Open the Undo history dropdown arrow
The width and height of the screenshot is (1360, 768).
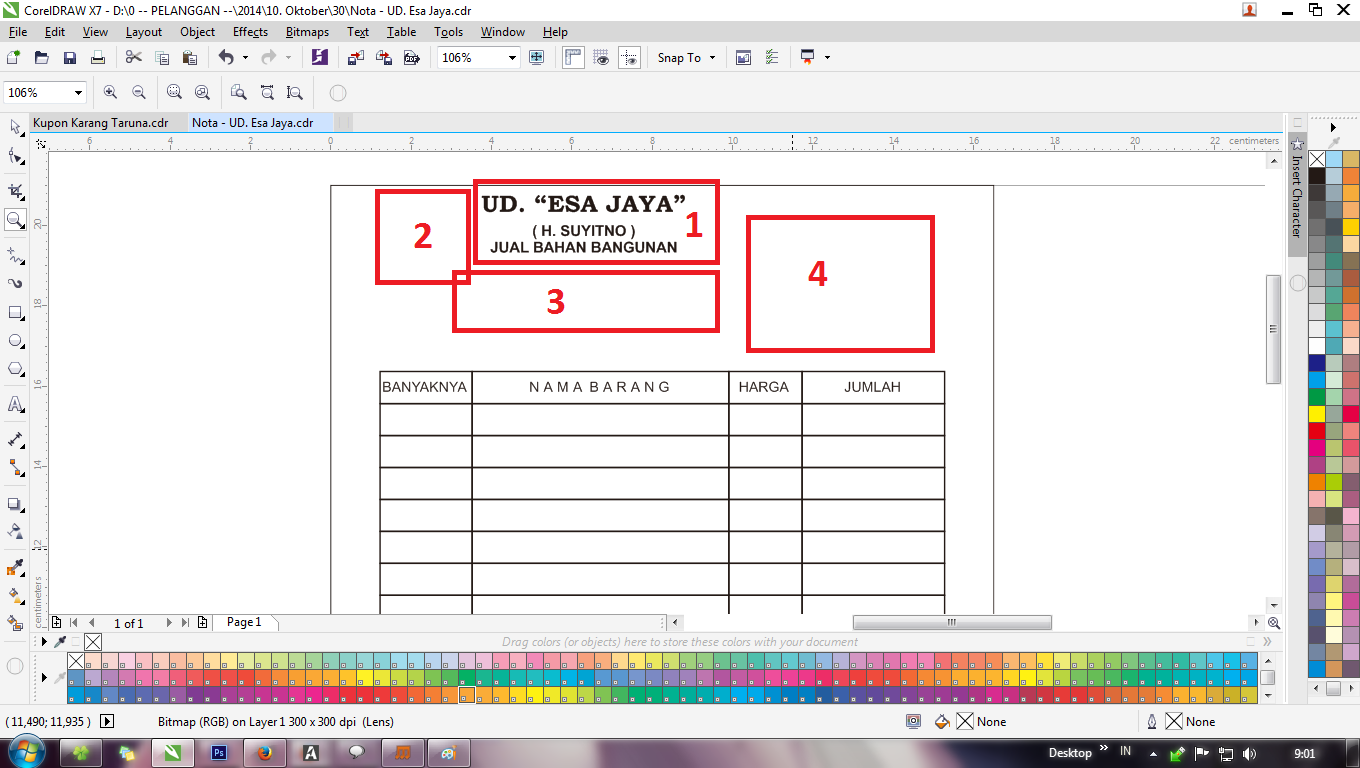tap(245, 58)
